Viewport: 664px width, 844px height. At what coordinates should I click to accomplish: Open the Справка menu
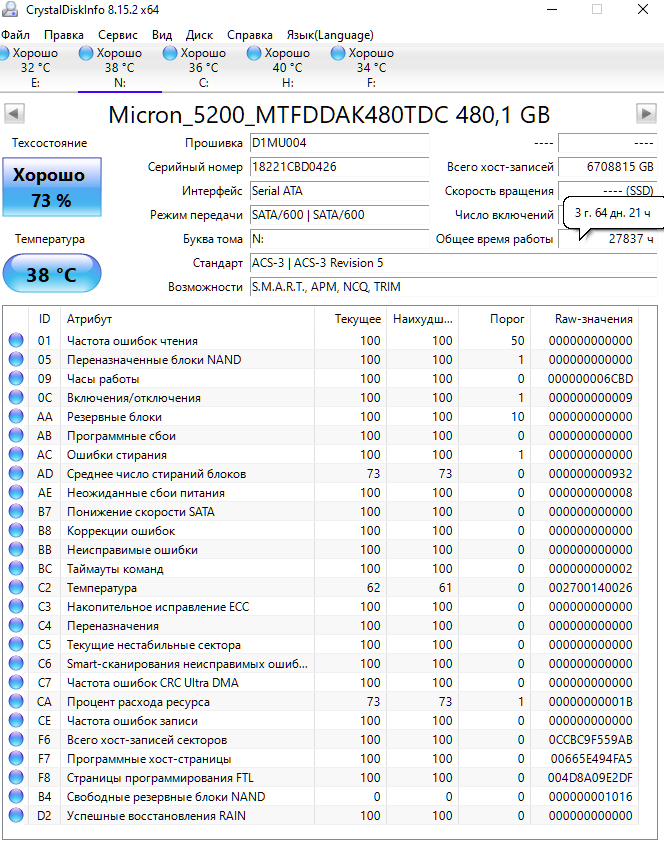(x=250, y=35)
